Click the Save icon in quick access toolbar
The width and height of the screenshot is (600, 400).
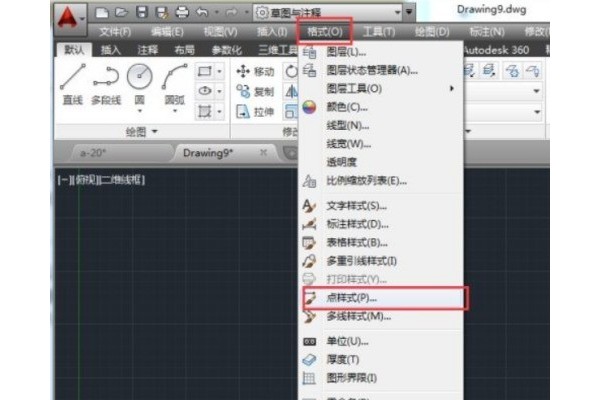pyautogui.click(x=142, y=13)
